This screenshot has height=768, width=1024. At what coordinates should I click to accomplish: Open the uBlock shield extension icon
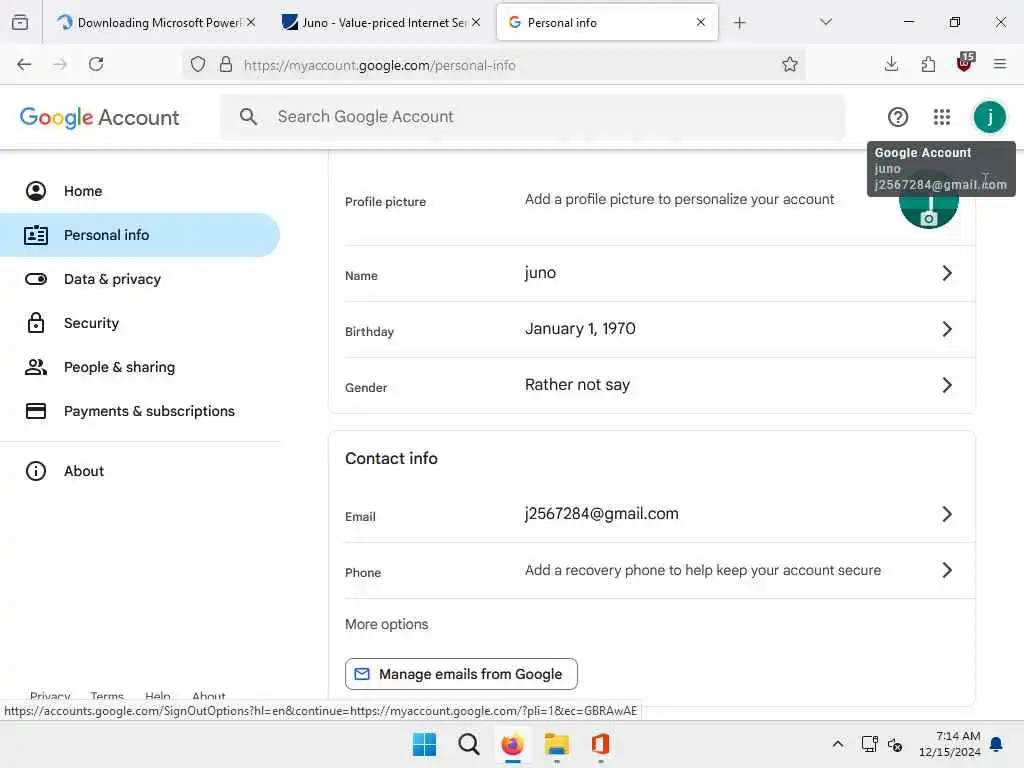pyautogui.click(x=965, y=63)
